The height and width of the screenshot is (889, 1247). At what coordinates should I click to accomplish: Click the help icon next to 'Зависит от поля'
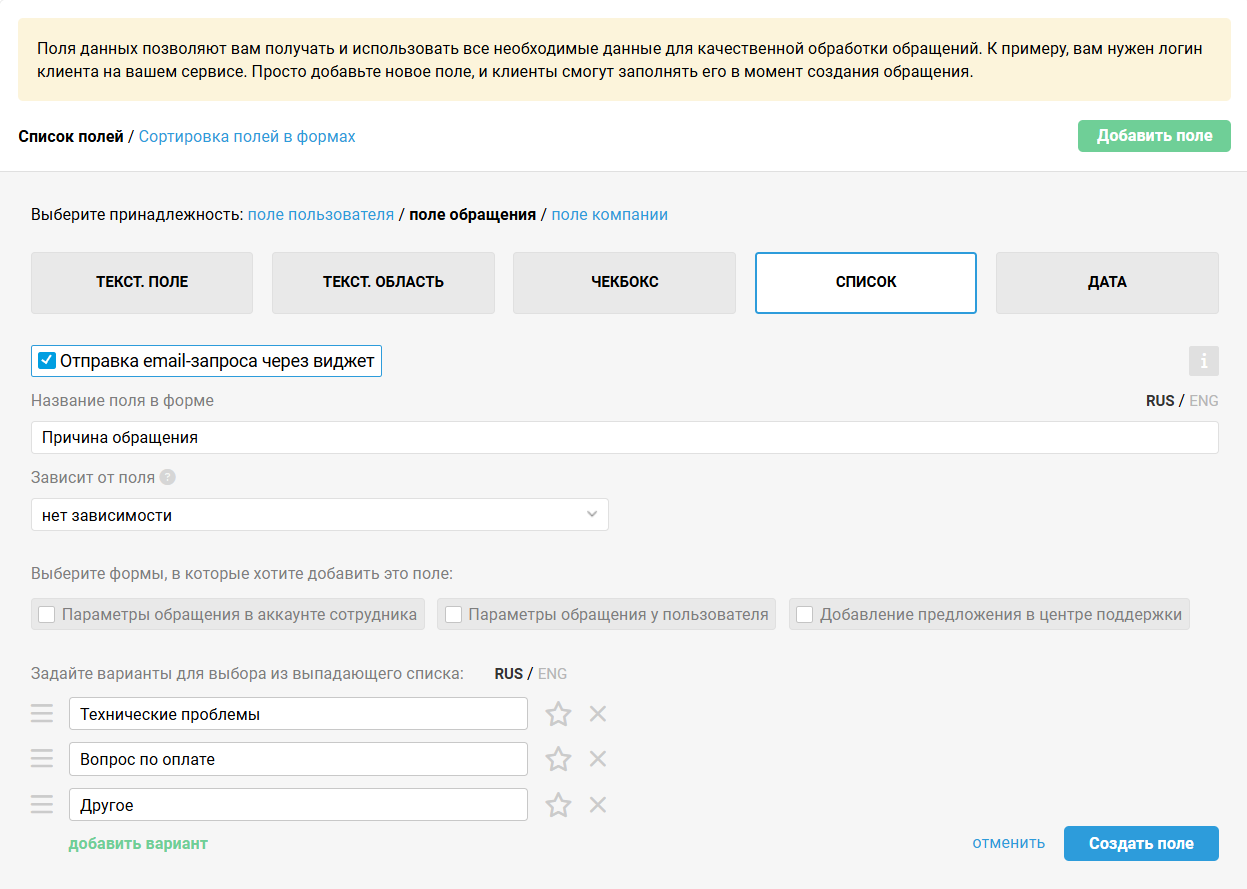point(168,477)
